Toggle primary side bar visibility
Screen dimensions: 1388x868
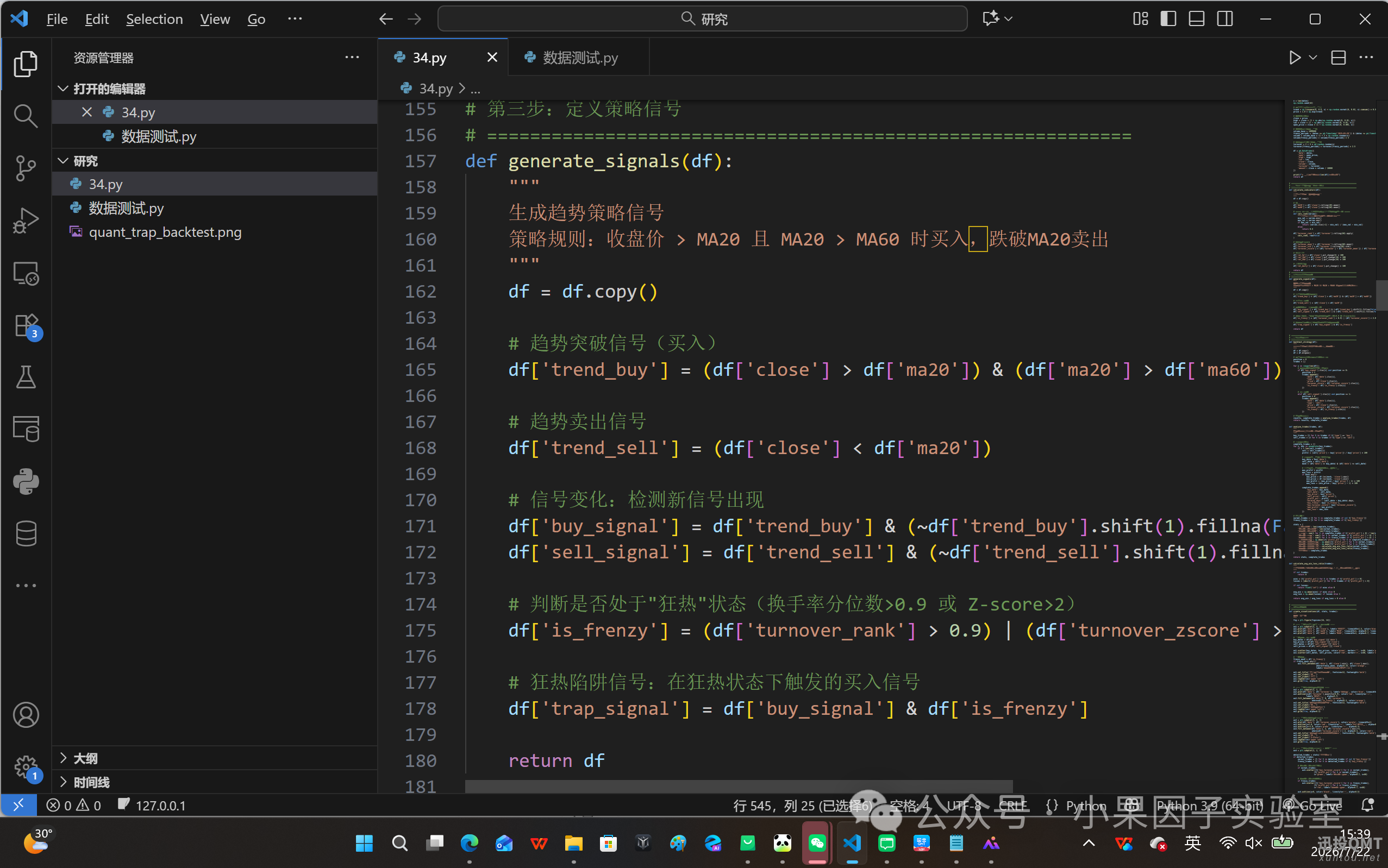1168,19
